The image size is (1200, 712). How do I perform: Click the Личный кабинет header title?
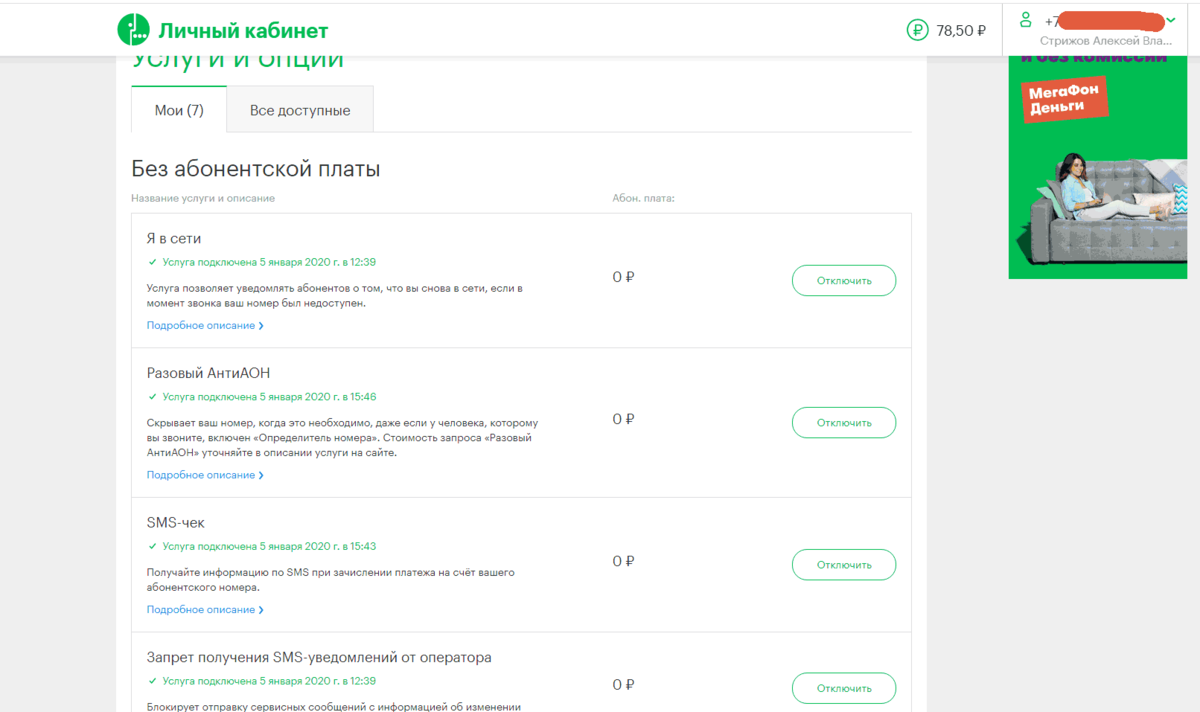(243, 31)
